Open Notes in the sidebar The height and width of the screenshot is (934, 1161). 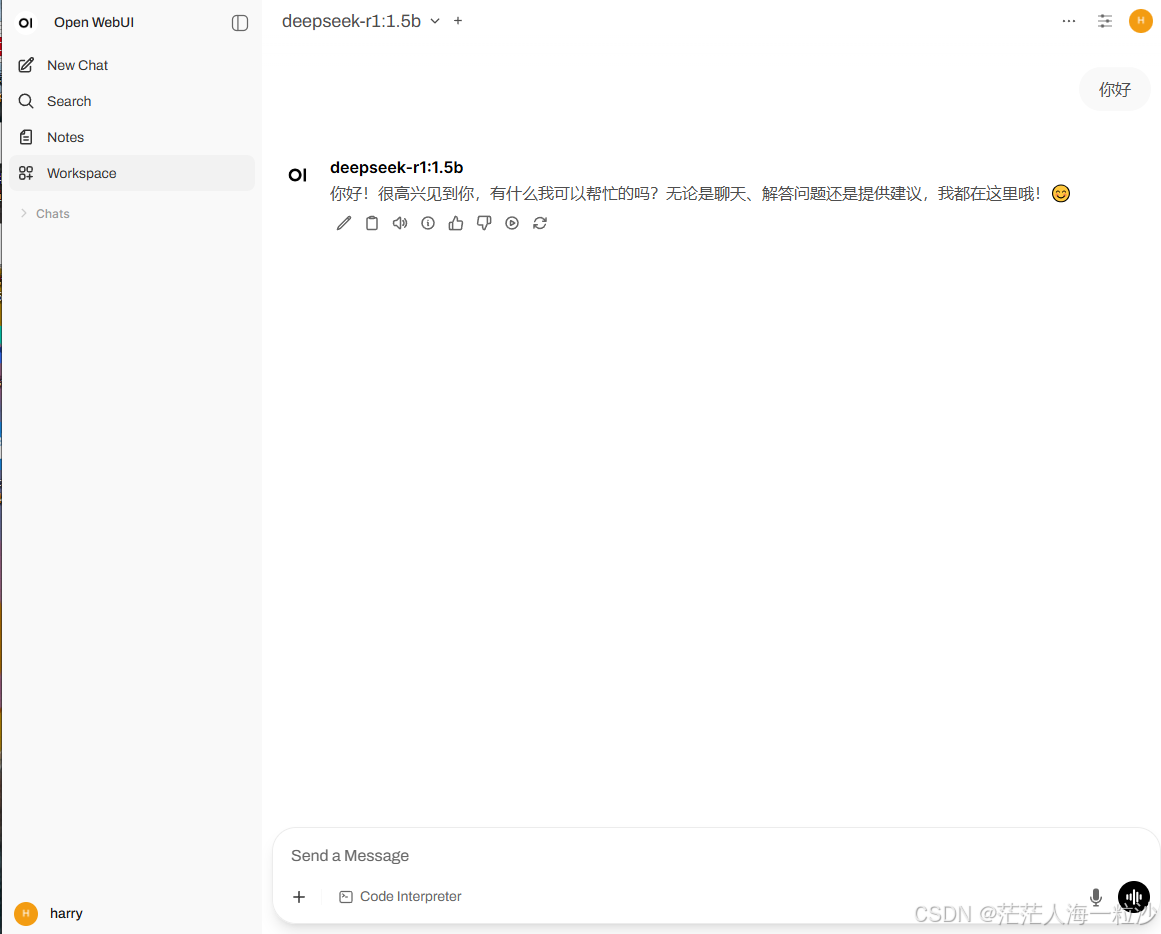(133, 137)
